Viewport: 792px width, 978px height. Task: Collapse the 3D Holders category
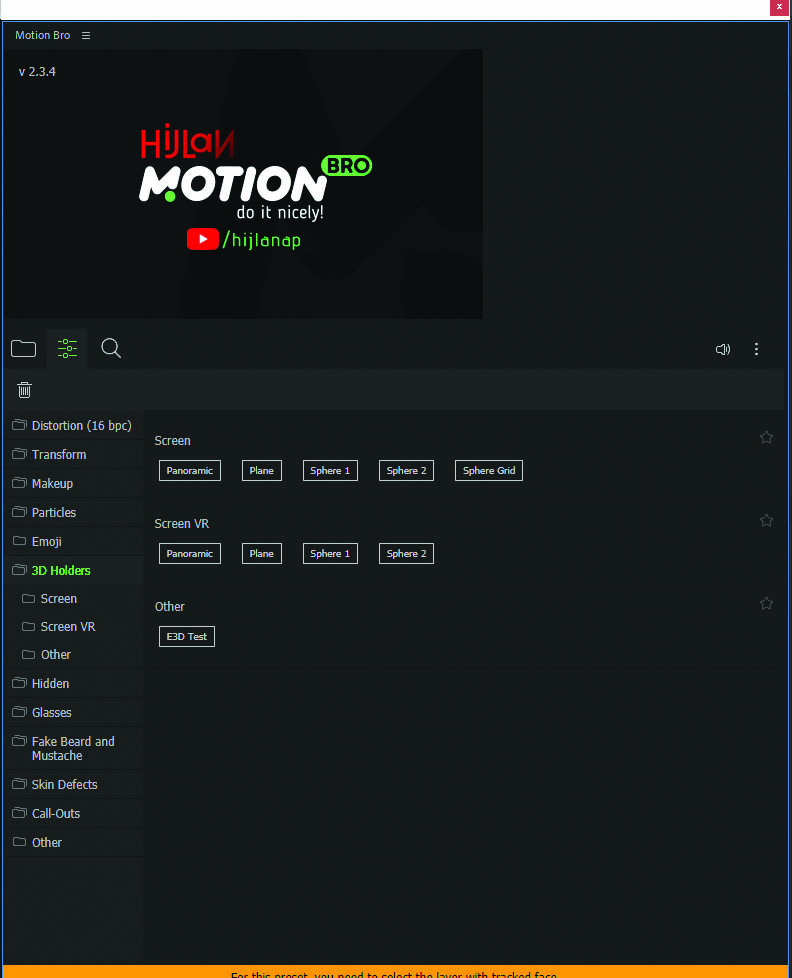pyautogui.click(x=73, y=570)
